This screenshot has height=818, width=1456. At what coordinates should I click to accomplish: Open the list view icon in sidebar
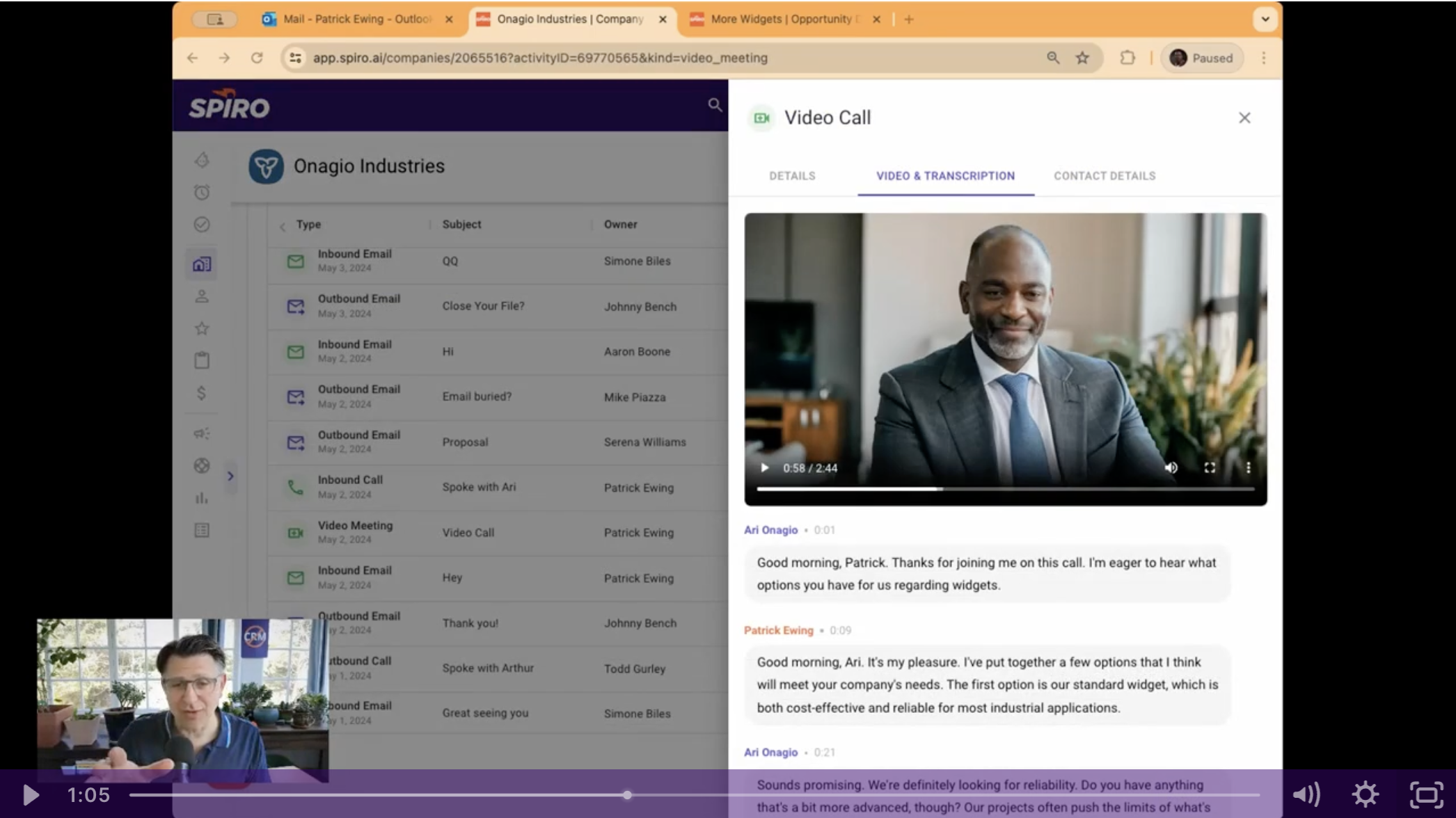(202, 531)
